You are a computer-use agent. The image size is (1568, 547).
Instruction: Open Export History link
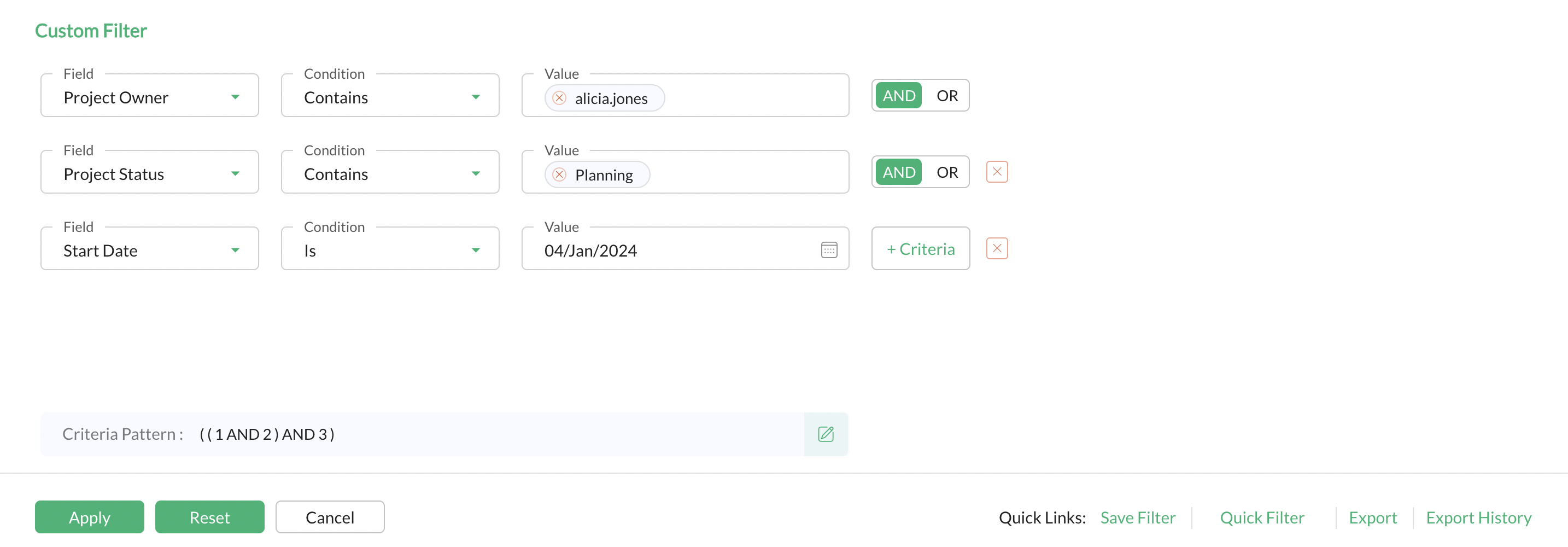click(1478, 518)
